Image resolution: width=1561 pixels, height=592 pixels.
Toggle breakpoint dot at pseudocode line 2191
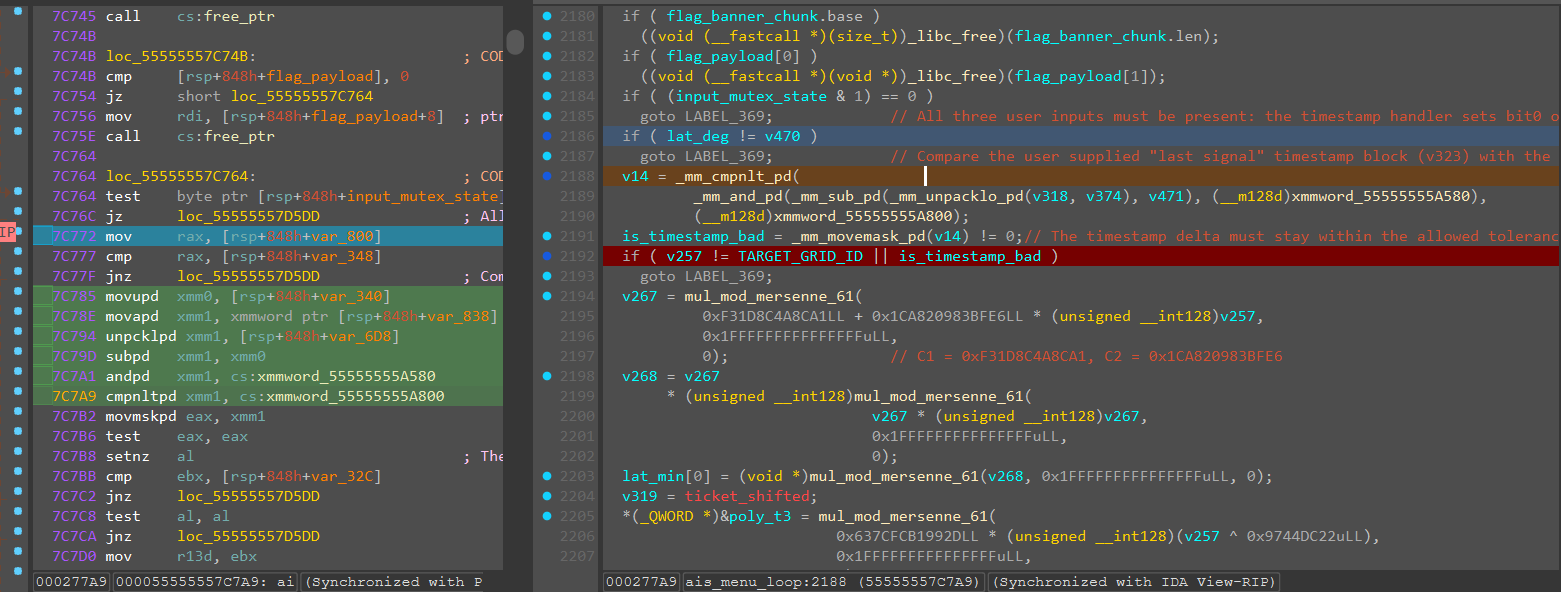coord(546,237)
